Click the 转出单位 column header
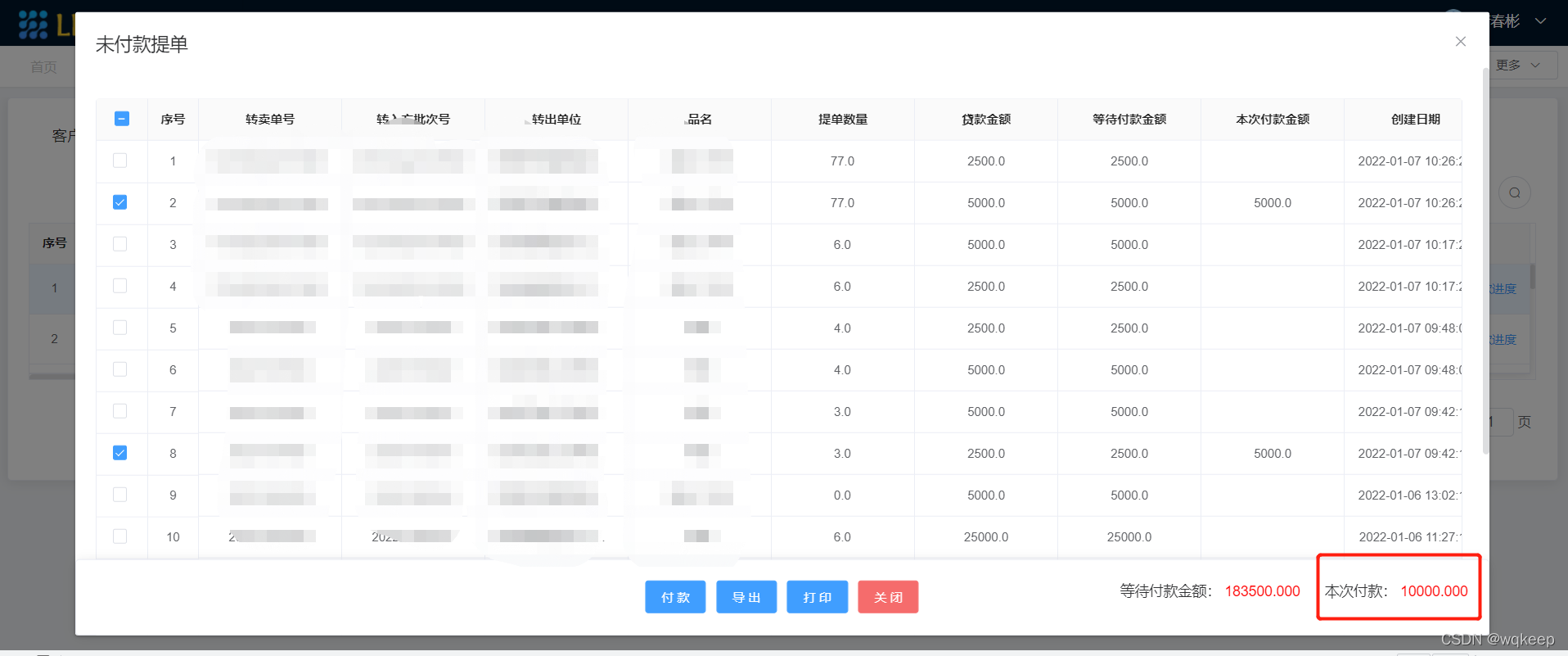1568x656 pixels. click(556, 120)
